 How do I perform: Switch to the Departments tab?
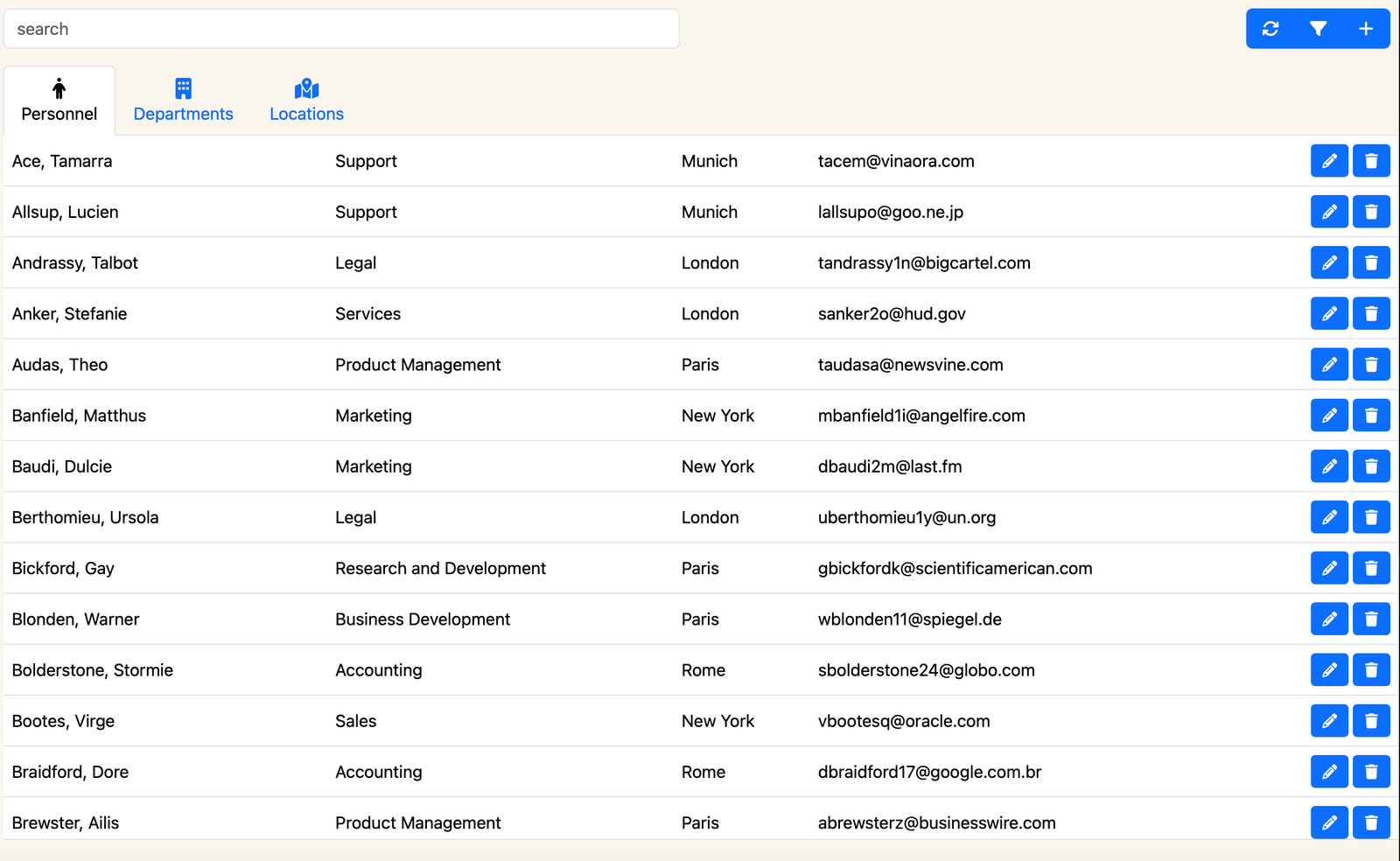(183, 114)
